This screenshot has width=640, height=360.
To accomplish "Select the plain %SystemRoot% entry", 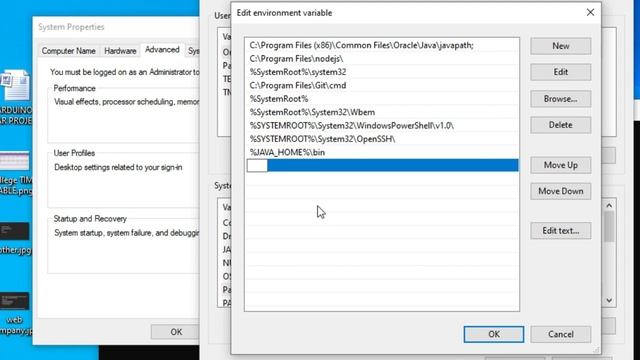I will pos(382,99).
